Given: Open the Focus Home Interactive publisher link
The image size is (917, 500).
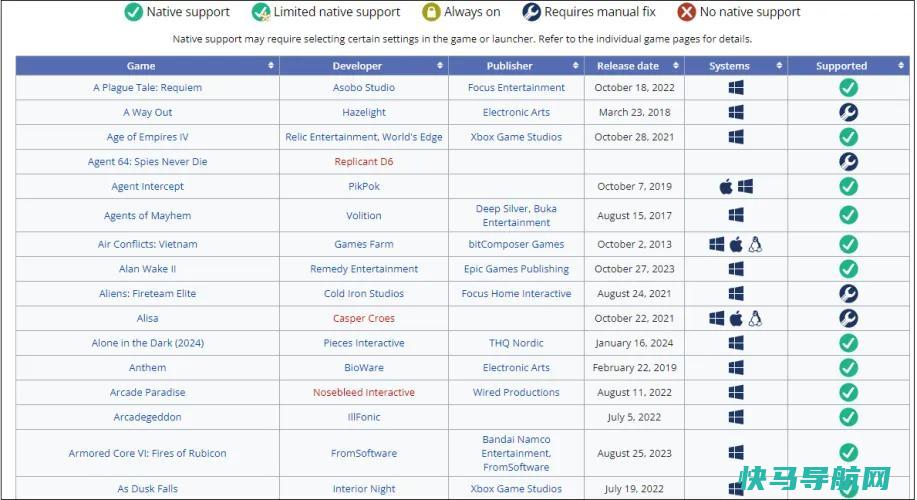Looking at the screenshot, I should coord(516,294).
